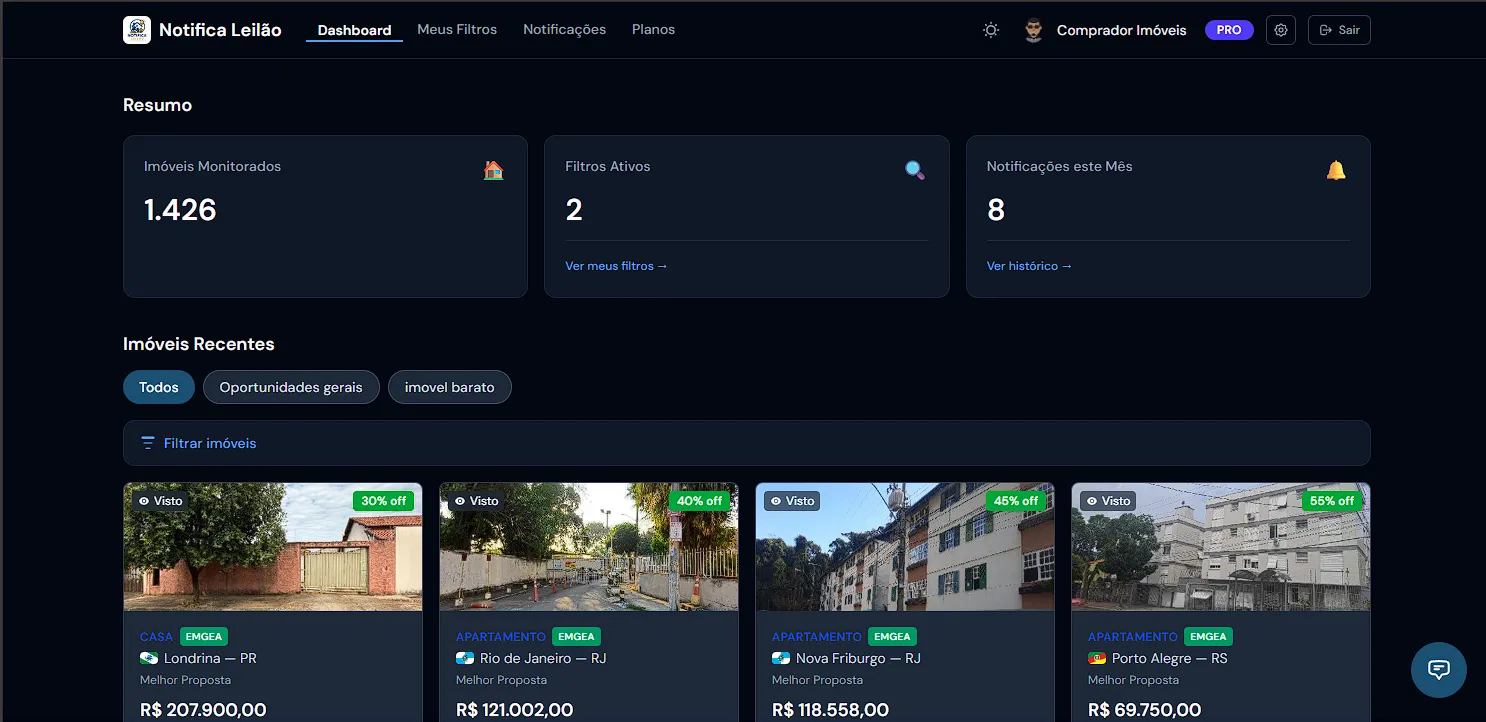Screen dimensions: 1486x722
Task: Click the Imóveis Recentes heading
Action: point(199,344)
